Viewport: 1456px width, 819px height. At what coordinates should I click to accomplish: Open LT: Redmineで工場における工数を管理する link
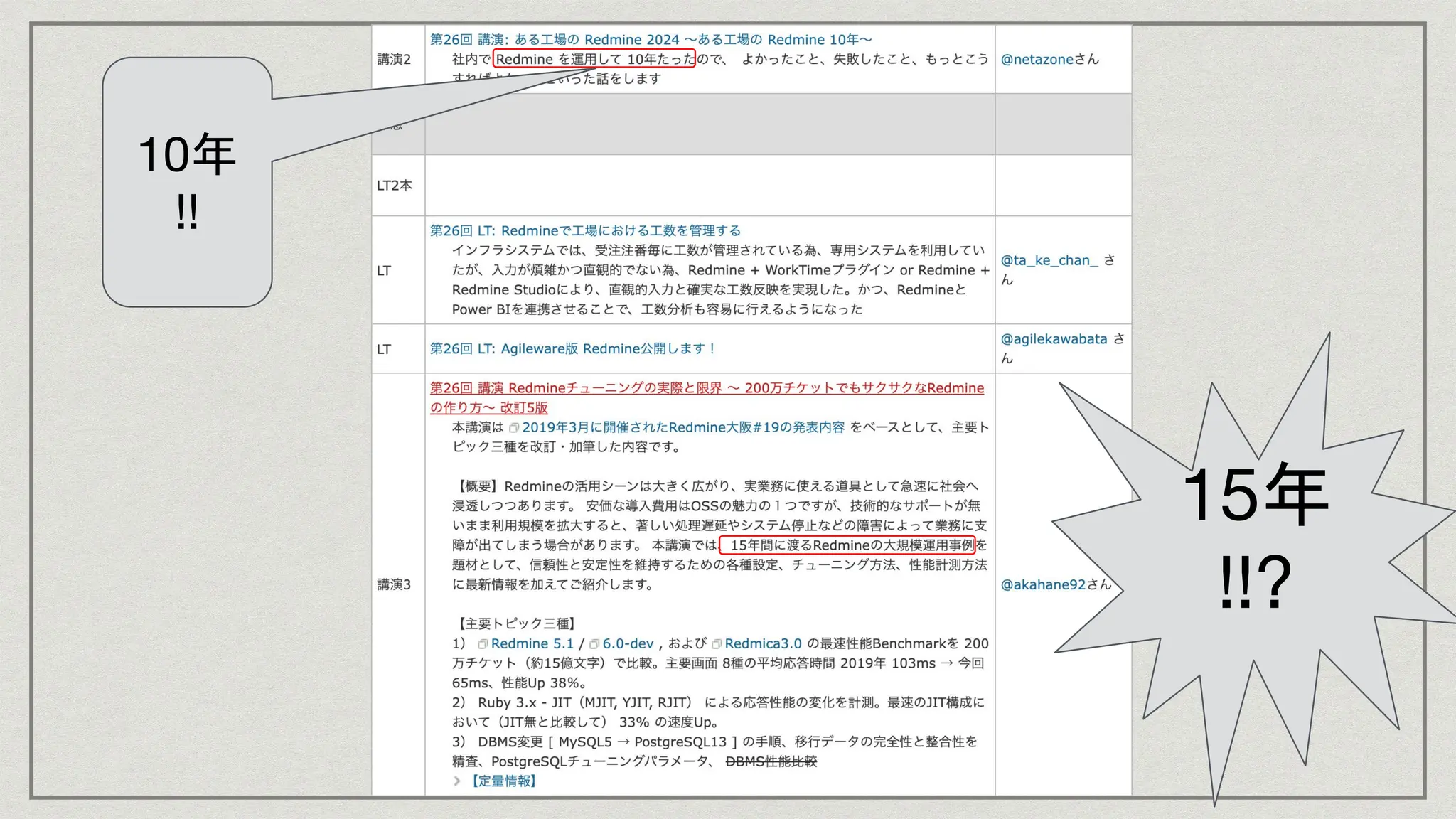click(x=585, y=230)
